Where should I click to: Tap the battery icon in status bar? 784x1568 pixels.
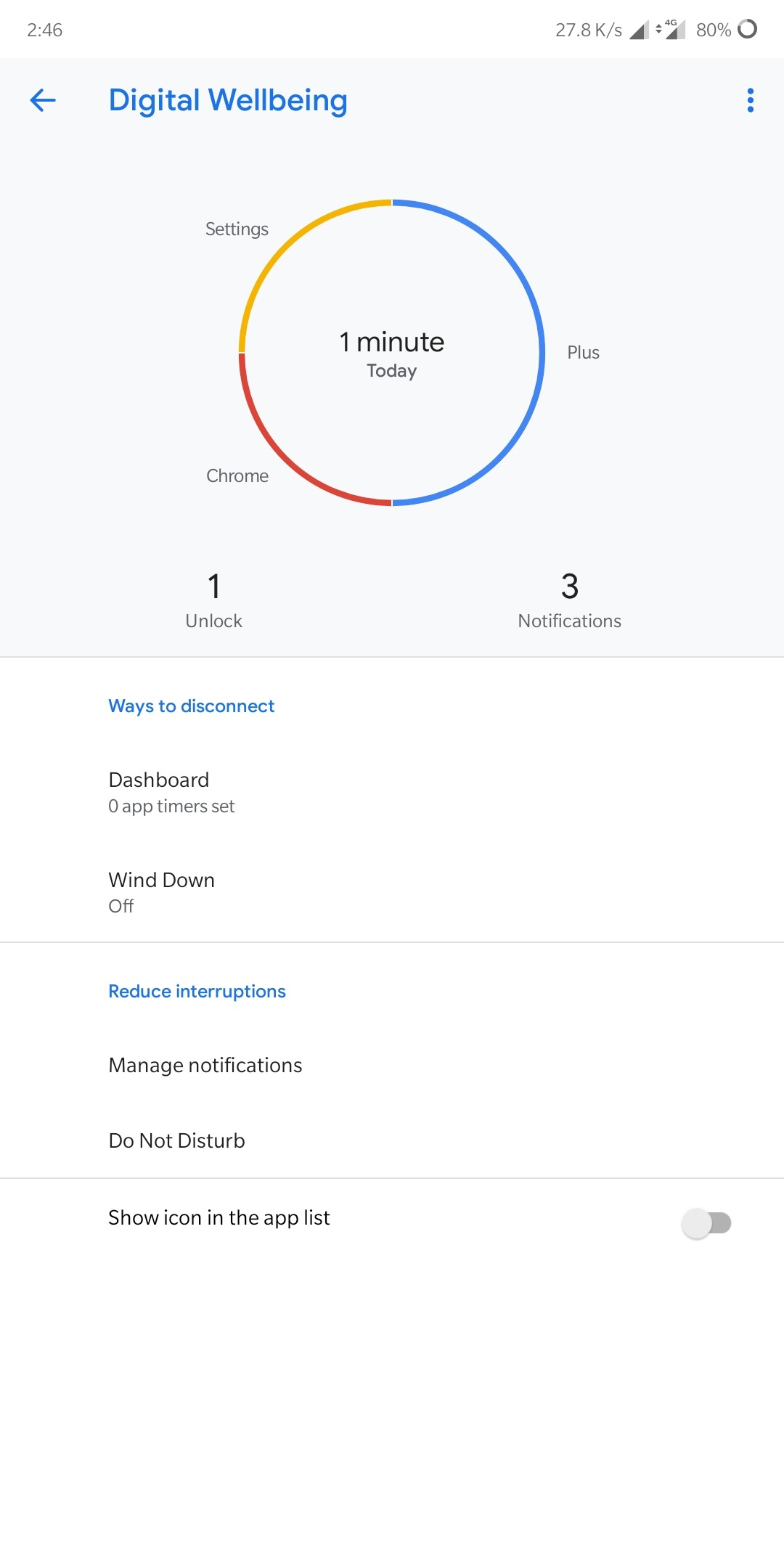click(747, 29)
